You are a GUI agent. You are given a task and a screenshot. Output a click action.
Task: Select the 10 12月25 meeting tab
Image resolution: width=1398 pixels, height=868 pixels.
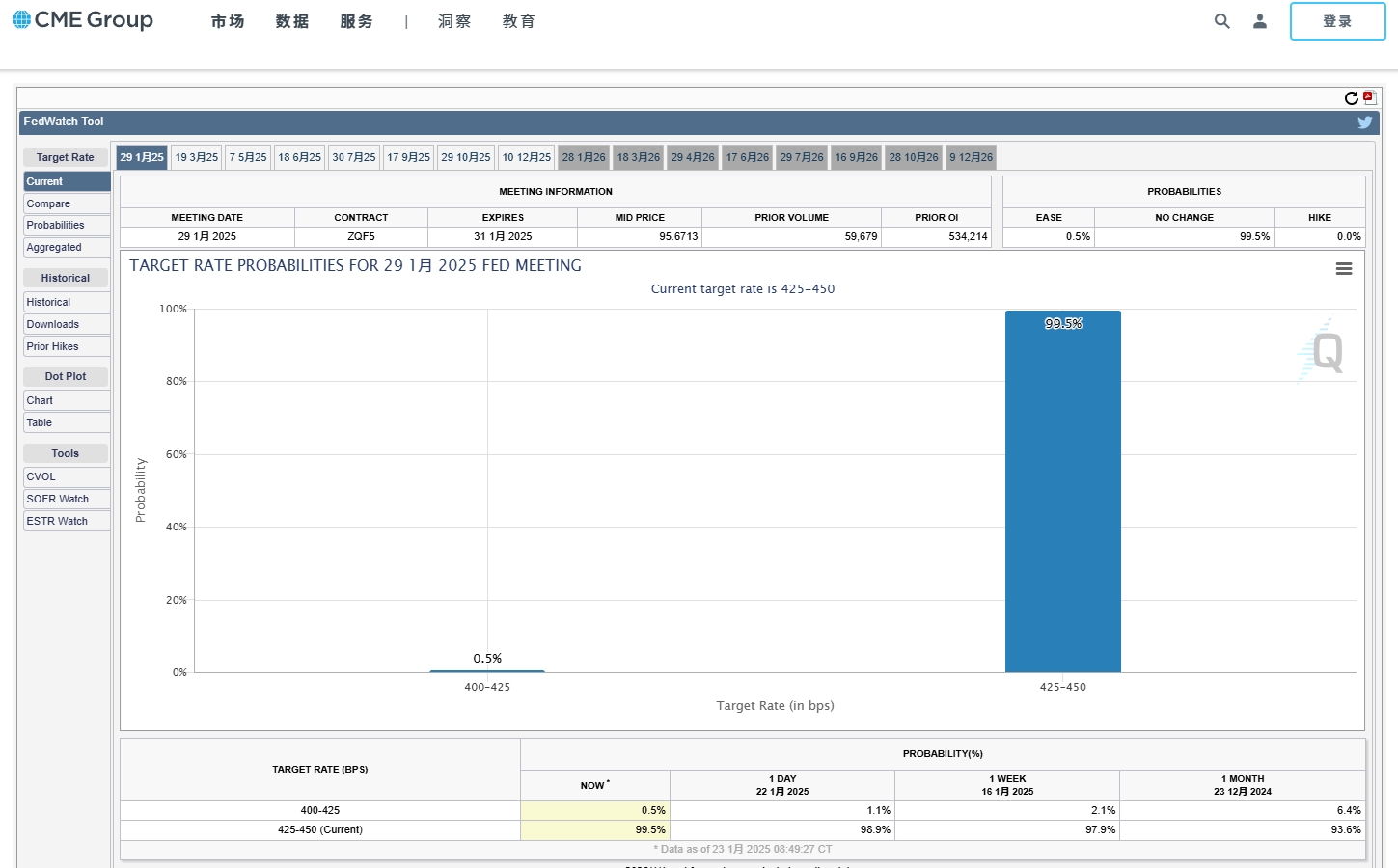[527, 157]
